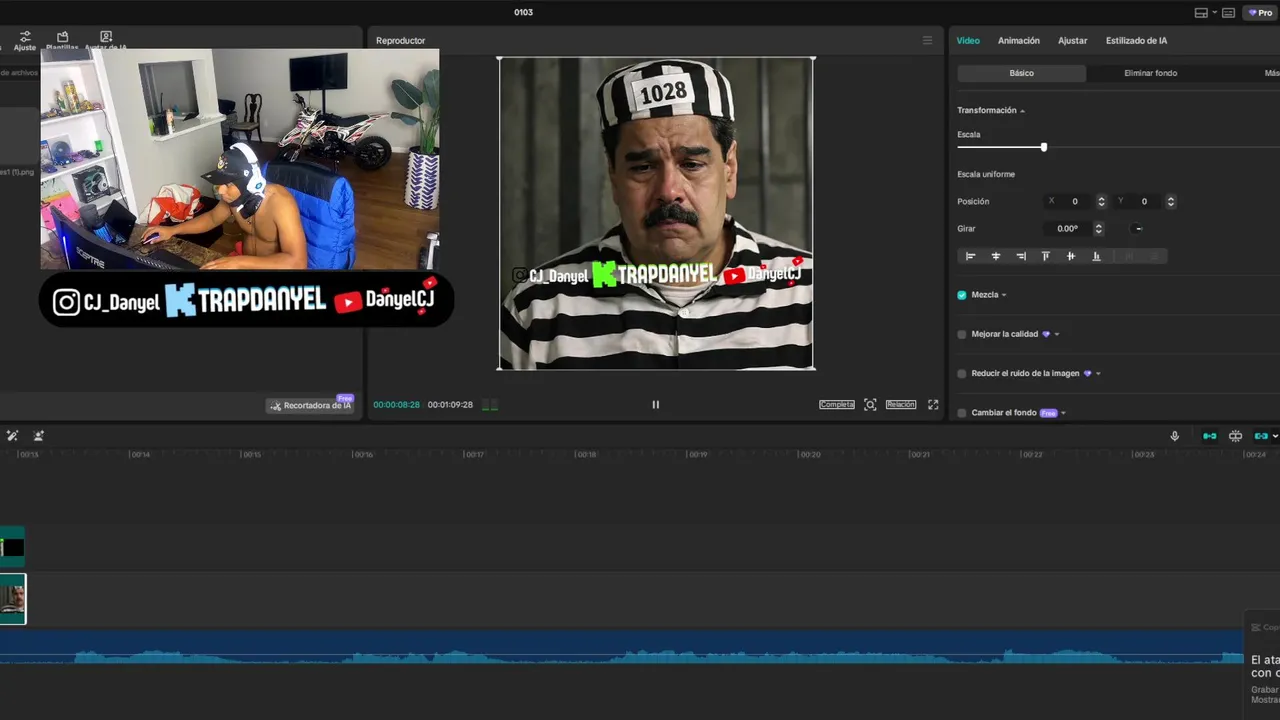Expand the Mejorar la calidad section
Viewport: 1280px width, 720px height.
(1057, 334)
